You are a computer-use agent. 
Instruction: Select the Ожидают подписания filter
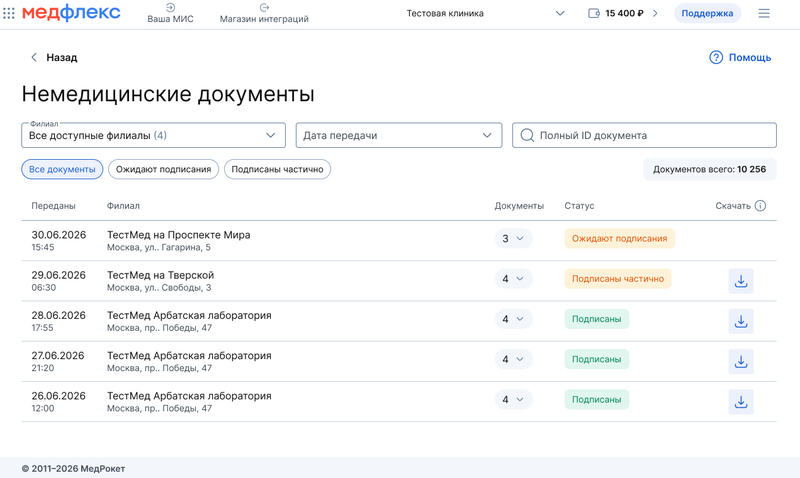[163, 169]
